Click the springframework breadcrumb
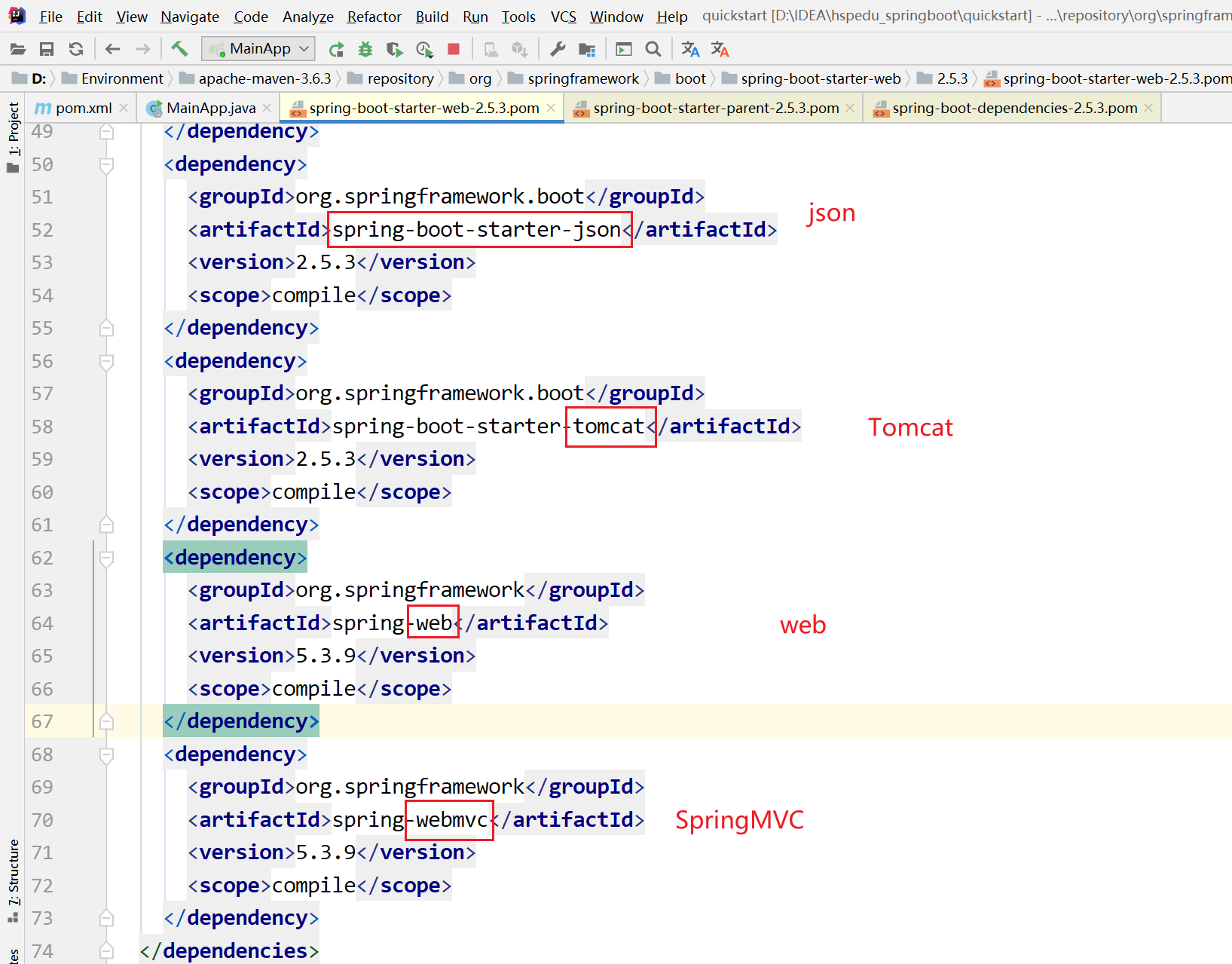The height and width of the screenshot is (964, 1232). coord(573,78)
